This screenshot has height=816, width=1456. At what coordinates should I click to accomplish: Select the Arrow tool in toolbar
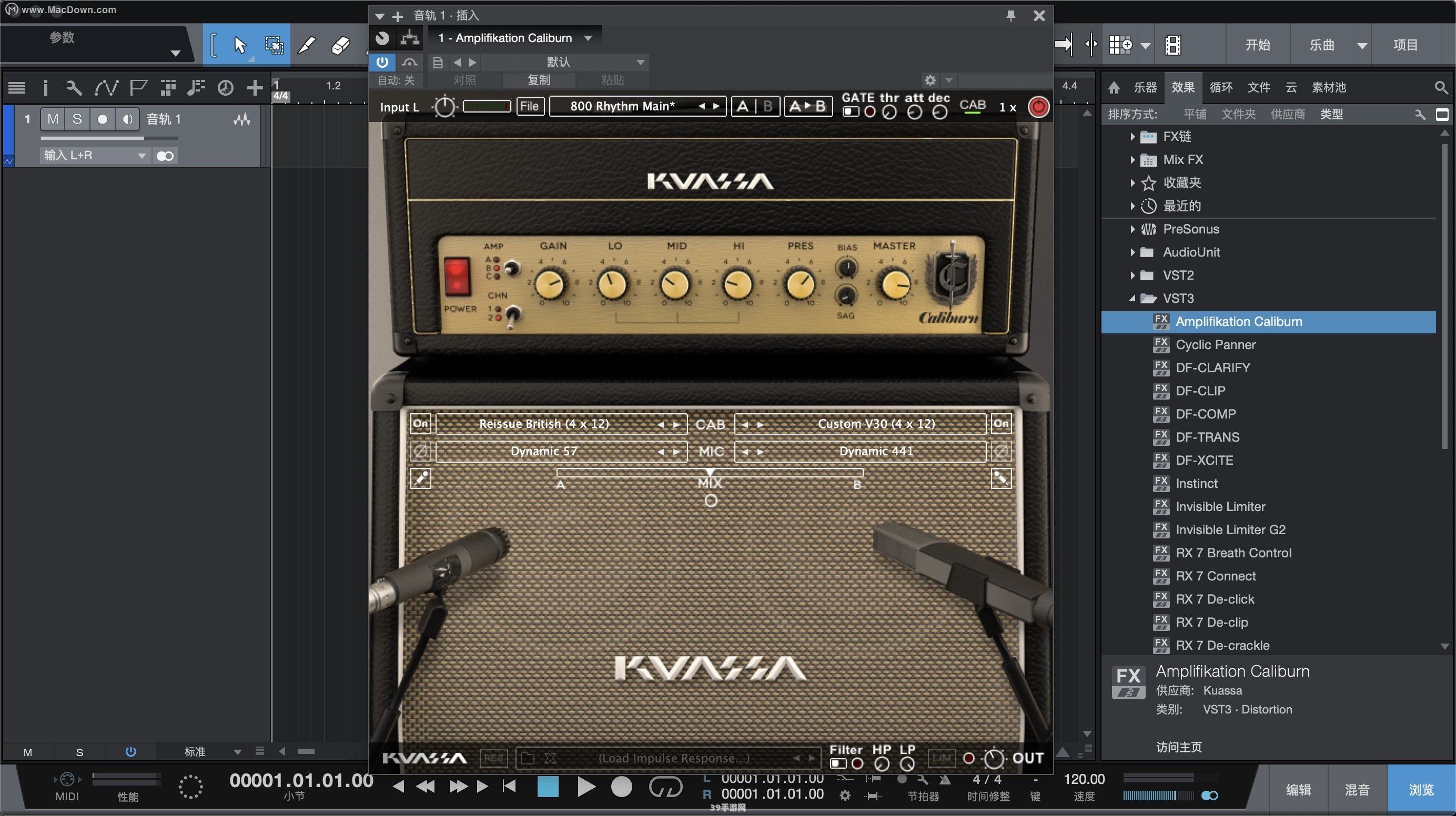click(x=240, y=45)
